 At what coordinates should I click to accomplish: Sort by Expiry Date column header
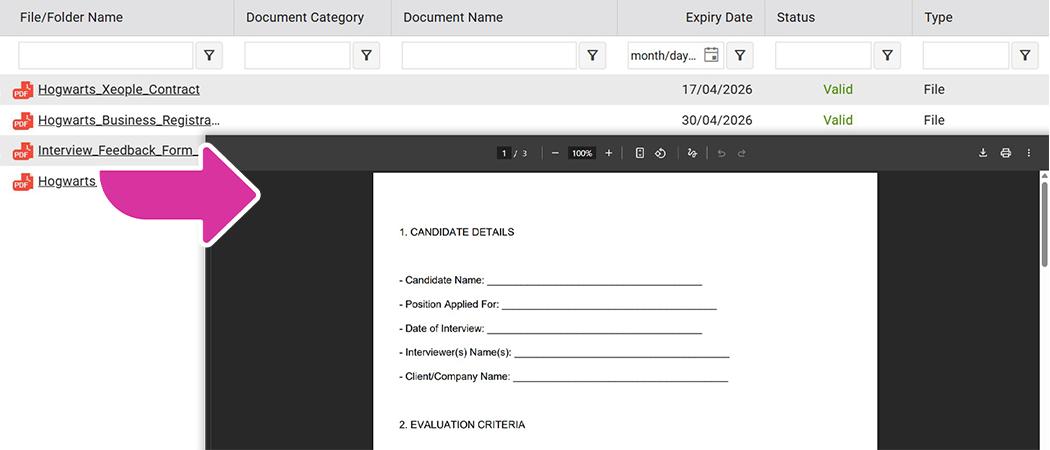(719, 17)
